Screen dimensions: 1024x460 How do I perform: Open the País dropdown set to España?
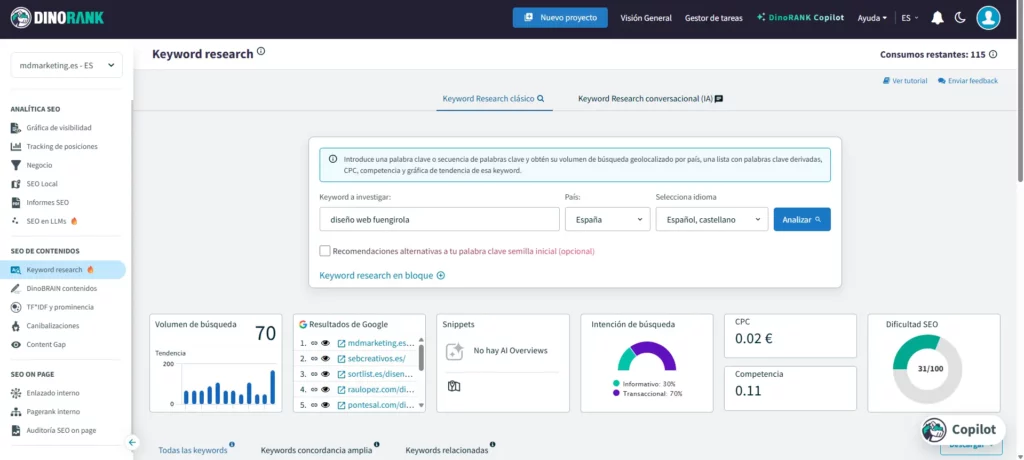pyautogui.click(x=607, y=219)
